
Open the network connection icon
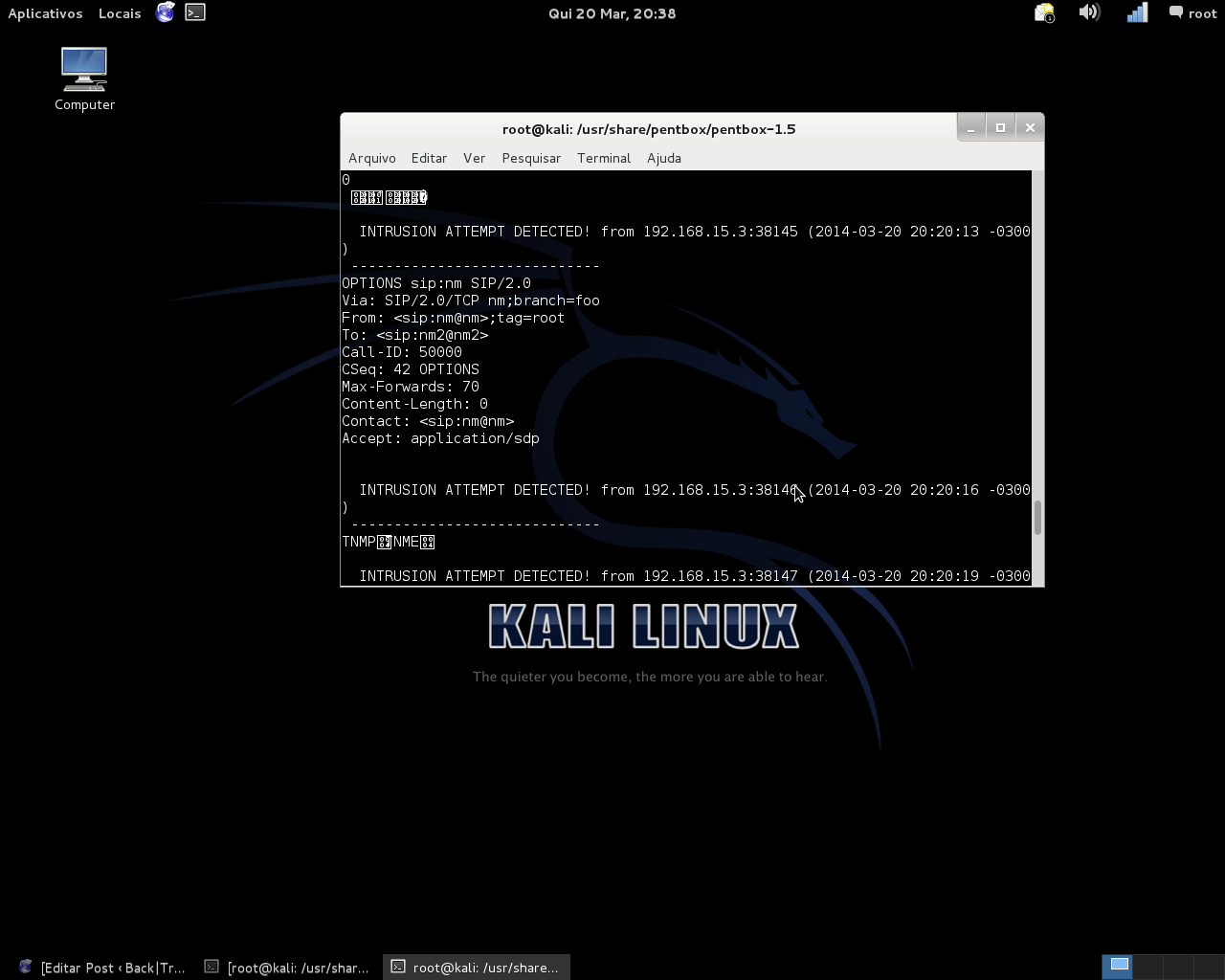pyautogui.click(x=1137, y=12)
